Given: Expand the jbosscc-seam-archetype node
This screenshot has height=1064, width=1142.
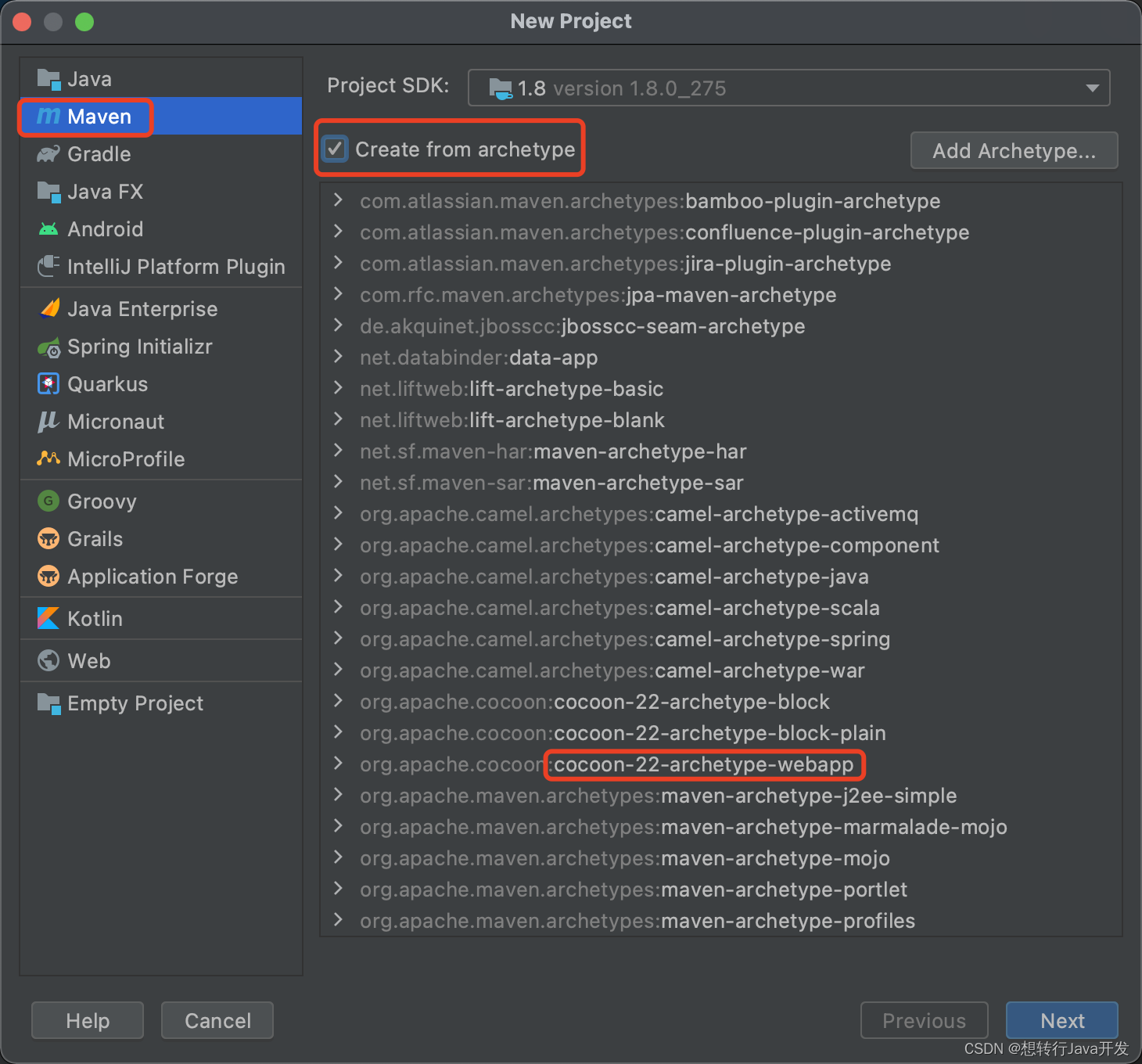Looking at the screenshot, I should [x=338, y=325].
